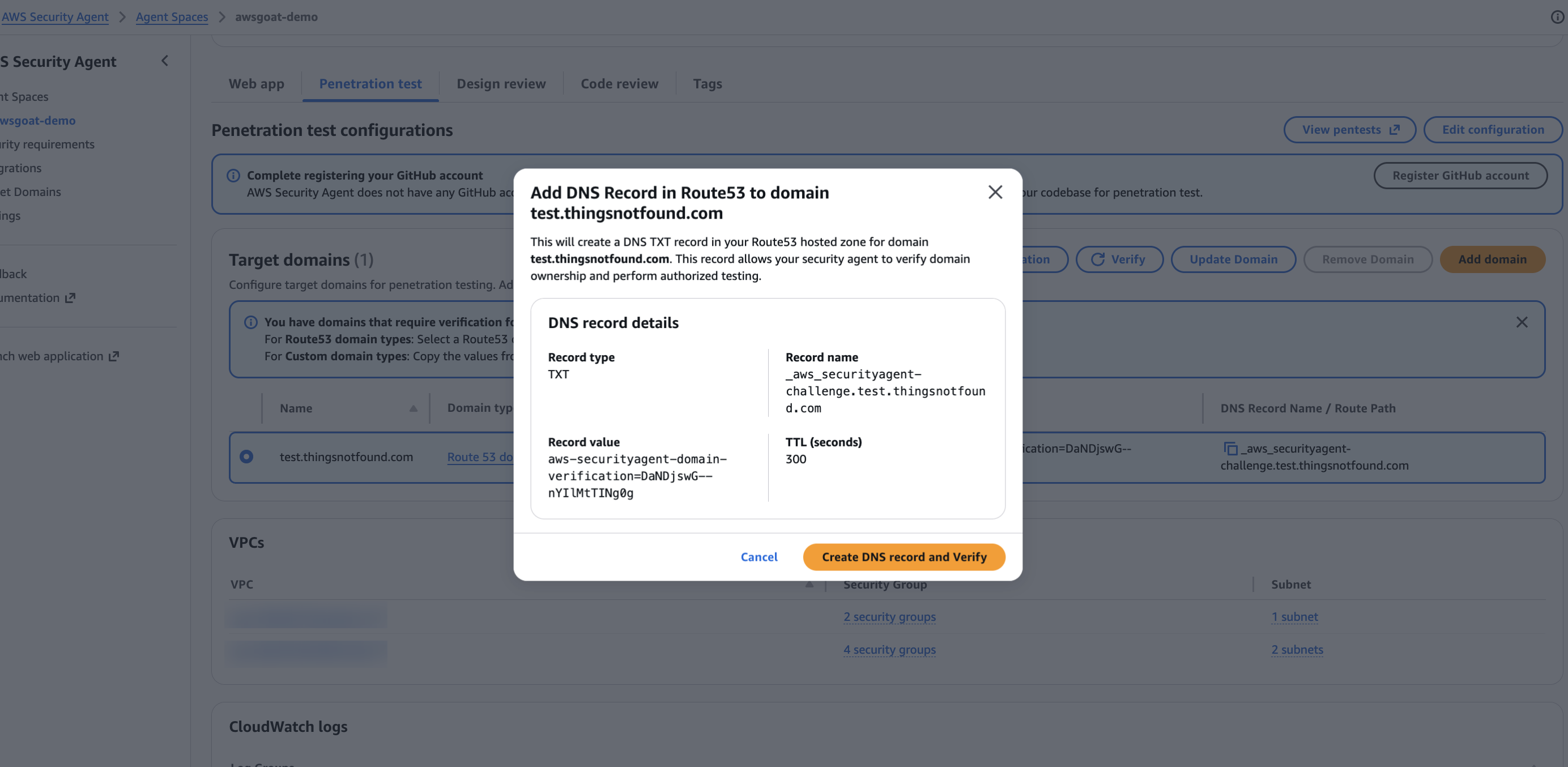Collapse the AWS Security Agent sidebar
Image resolution: width=1568 pixels, height=767 pixels.
click(x=164, y=61)
